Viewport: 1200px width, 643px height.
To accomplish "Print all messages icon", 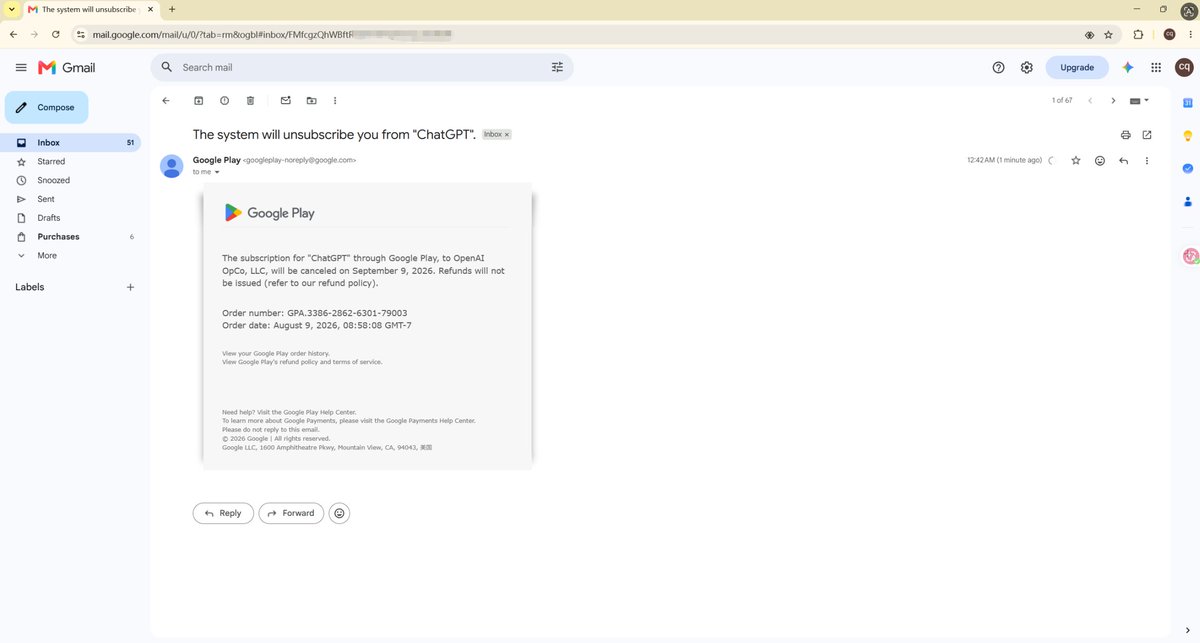I will pyautogui.click(x=1125, y=135).
